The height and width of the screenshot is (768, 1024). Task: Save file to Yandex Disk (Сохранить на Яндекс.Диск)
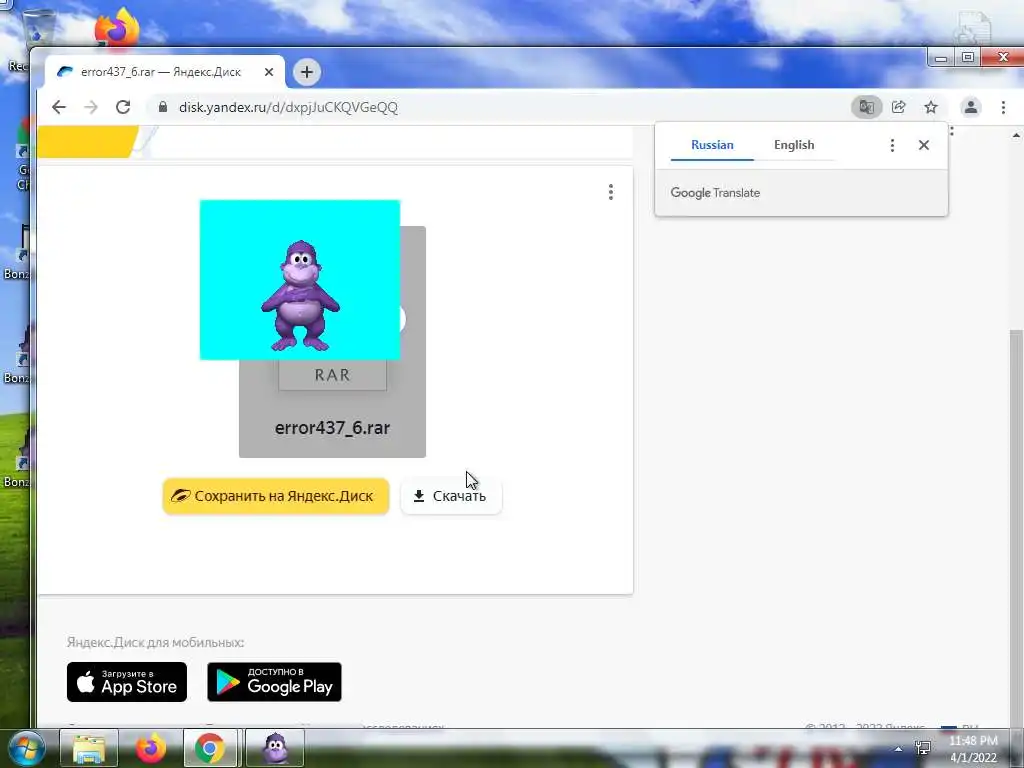click(x=276, y=496)
